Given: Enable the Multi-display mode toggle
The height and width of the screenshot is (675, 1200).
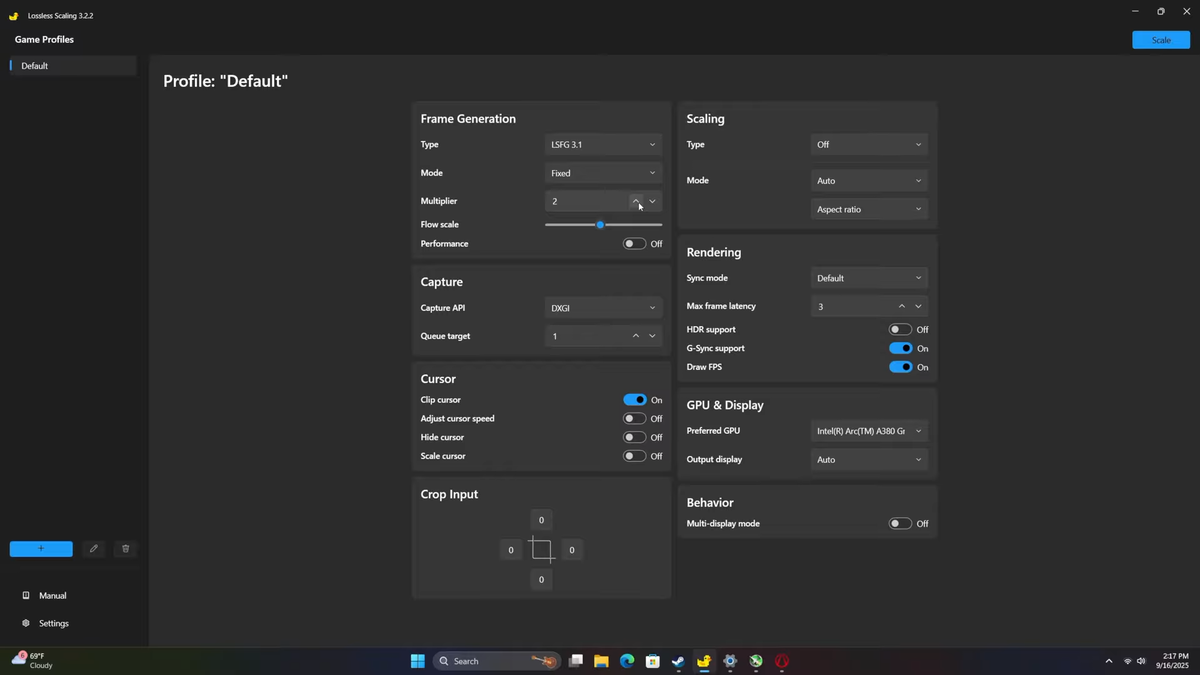Looking at the screenshot, I should click(x=900, y=524).
